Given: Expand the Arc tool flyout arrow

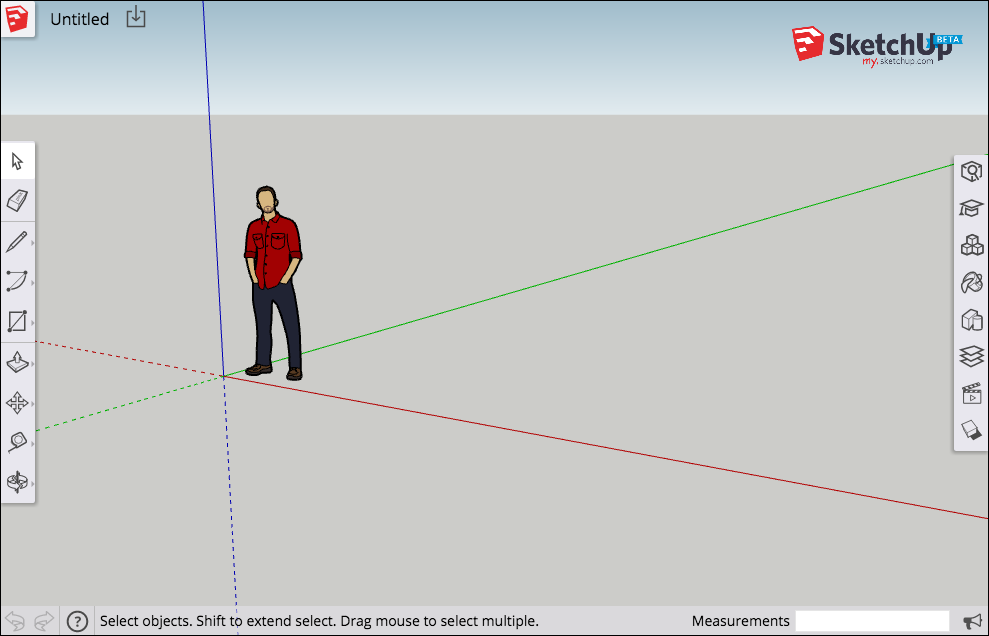Looking at the screenshot, I should 32,283.
